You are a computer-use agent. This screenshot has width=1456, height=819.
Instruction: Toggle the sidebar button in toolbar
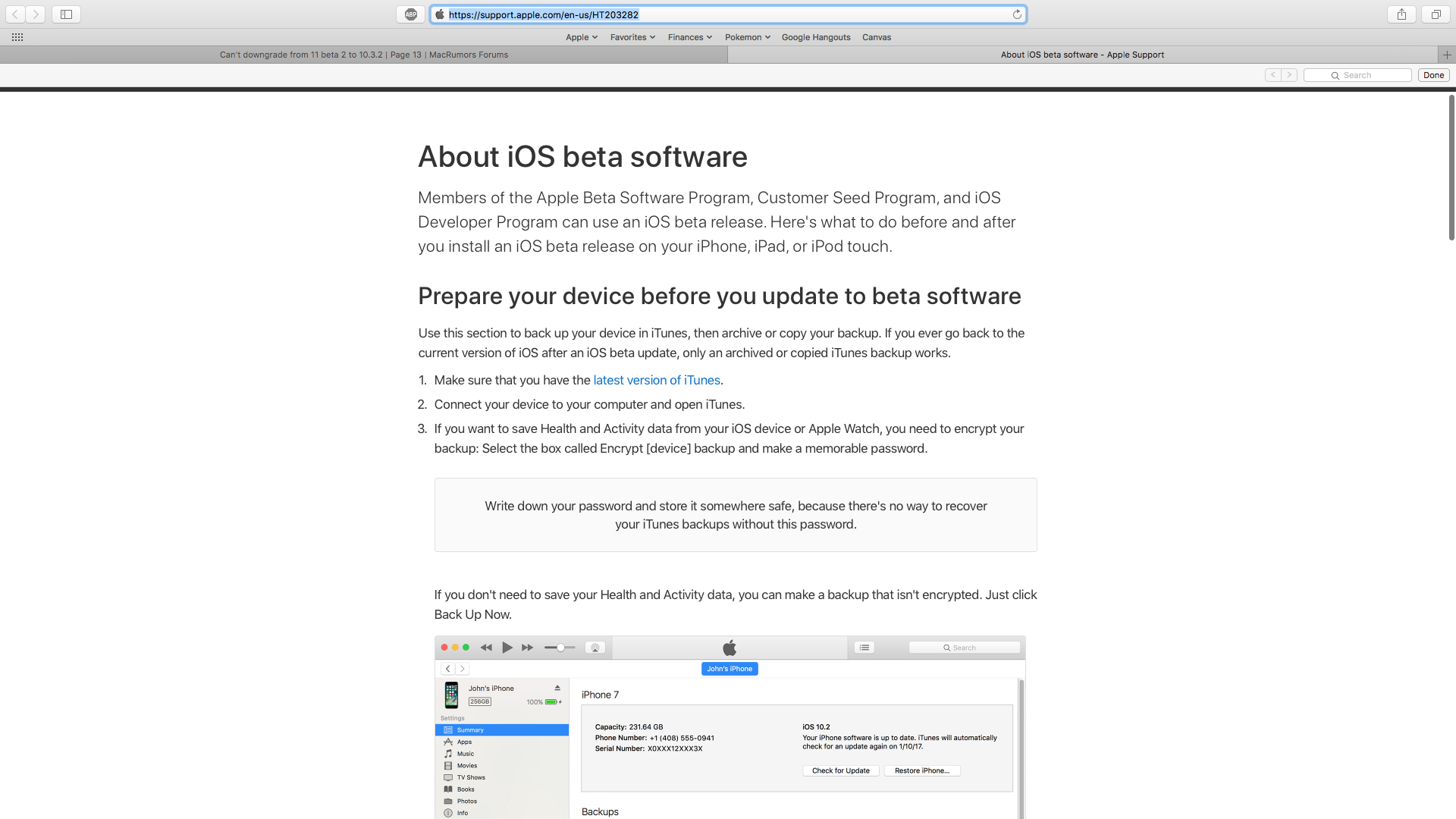[66, 14]
